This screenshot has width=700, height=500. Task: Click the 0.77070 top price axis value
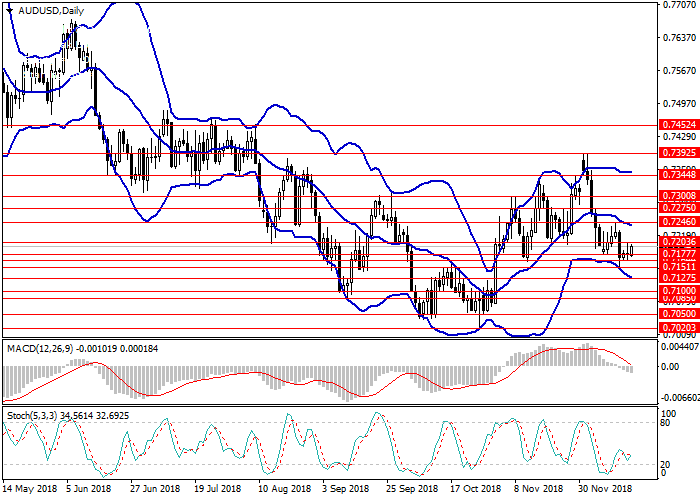(679, 6)
